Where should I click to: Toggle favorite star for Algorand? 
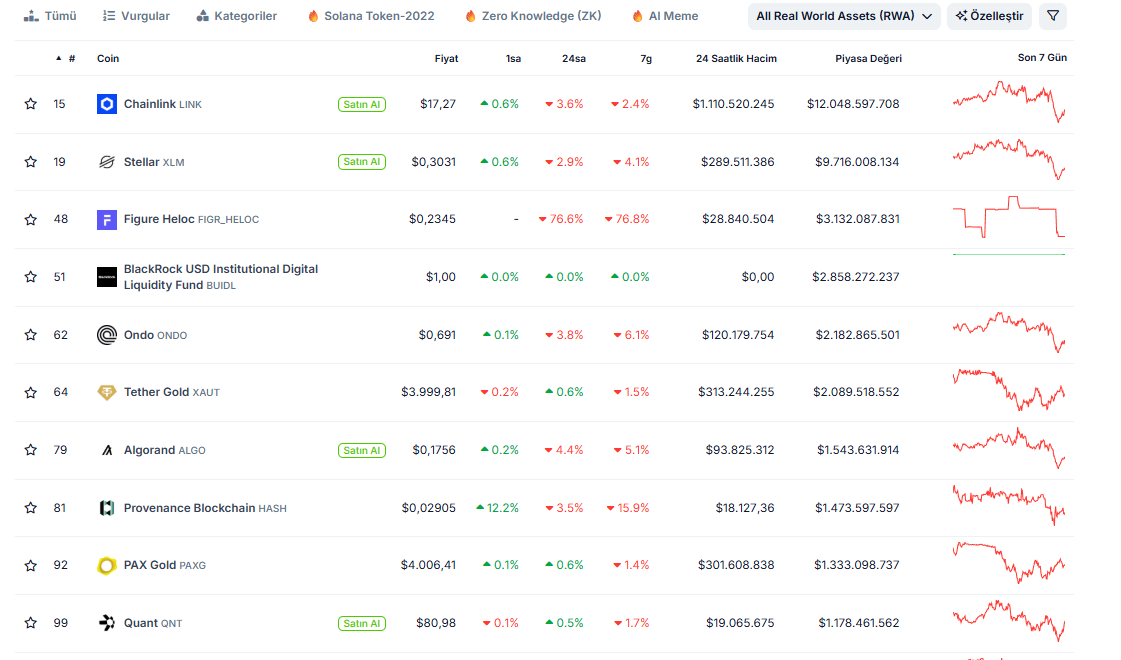(x=31, y=450)
